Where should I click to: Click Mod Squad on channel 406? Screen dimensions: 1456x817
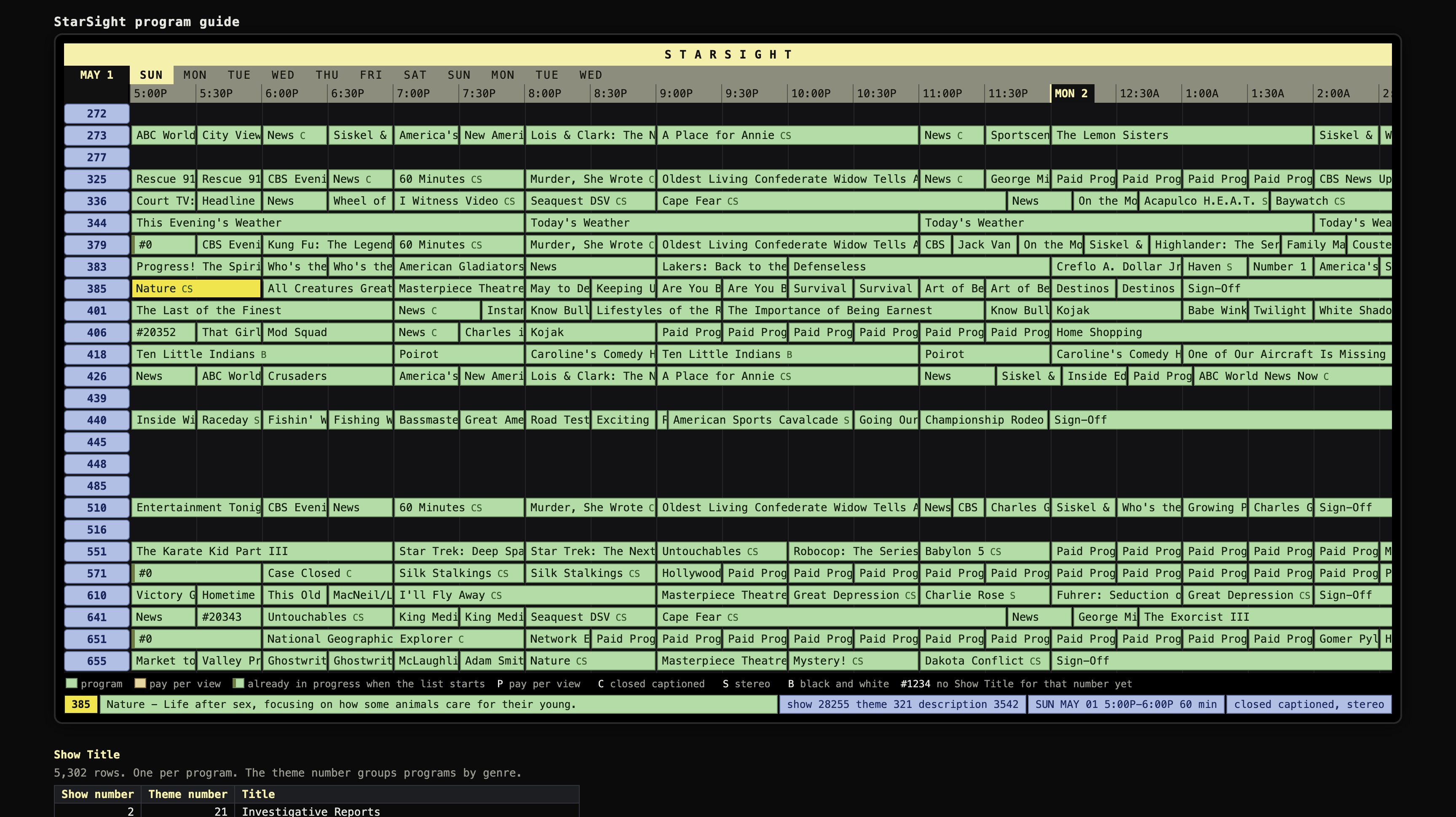[328, 332]
